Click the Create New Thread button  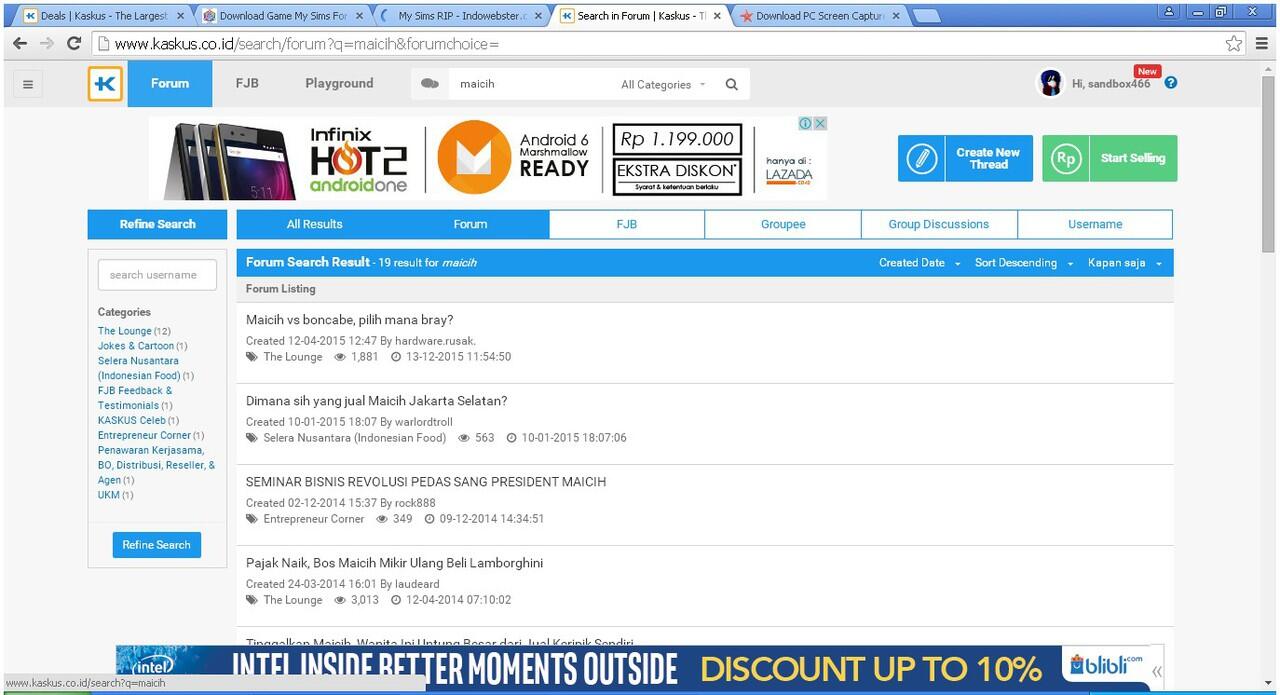pyautogui.click(x=965, y=158)
